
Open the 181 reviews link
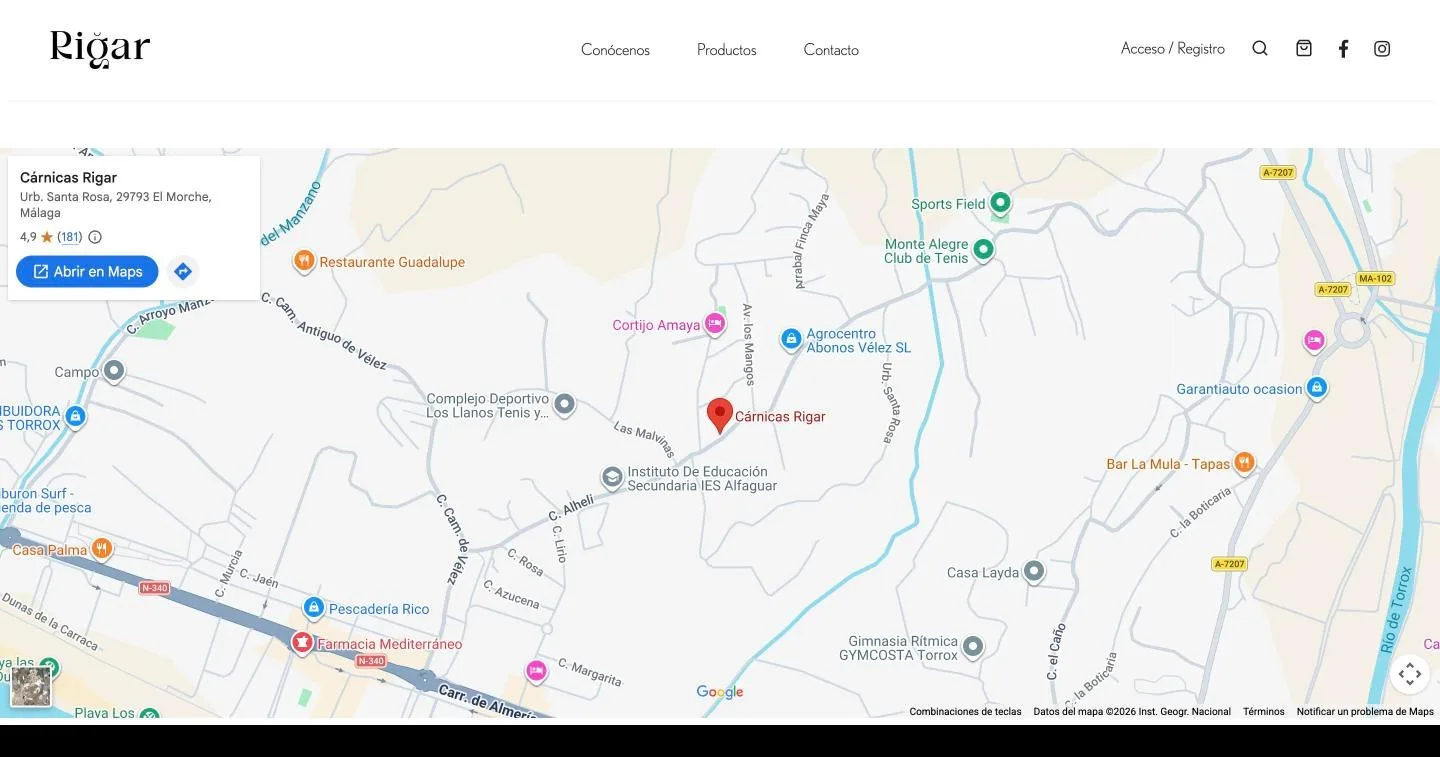70,237
